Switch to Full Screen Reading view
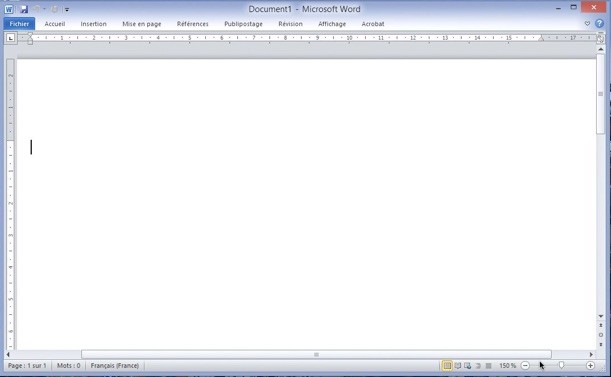Screen dimensions: 611x377 tap(458, 366)
